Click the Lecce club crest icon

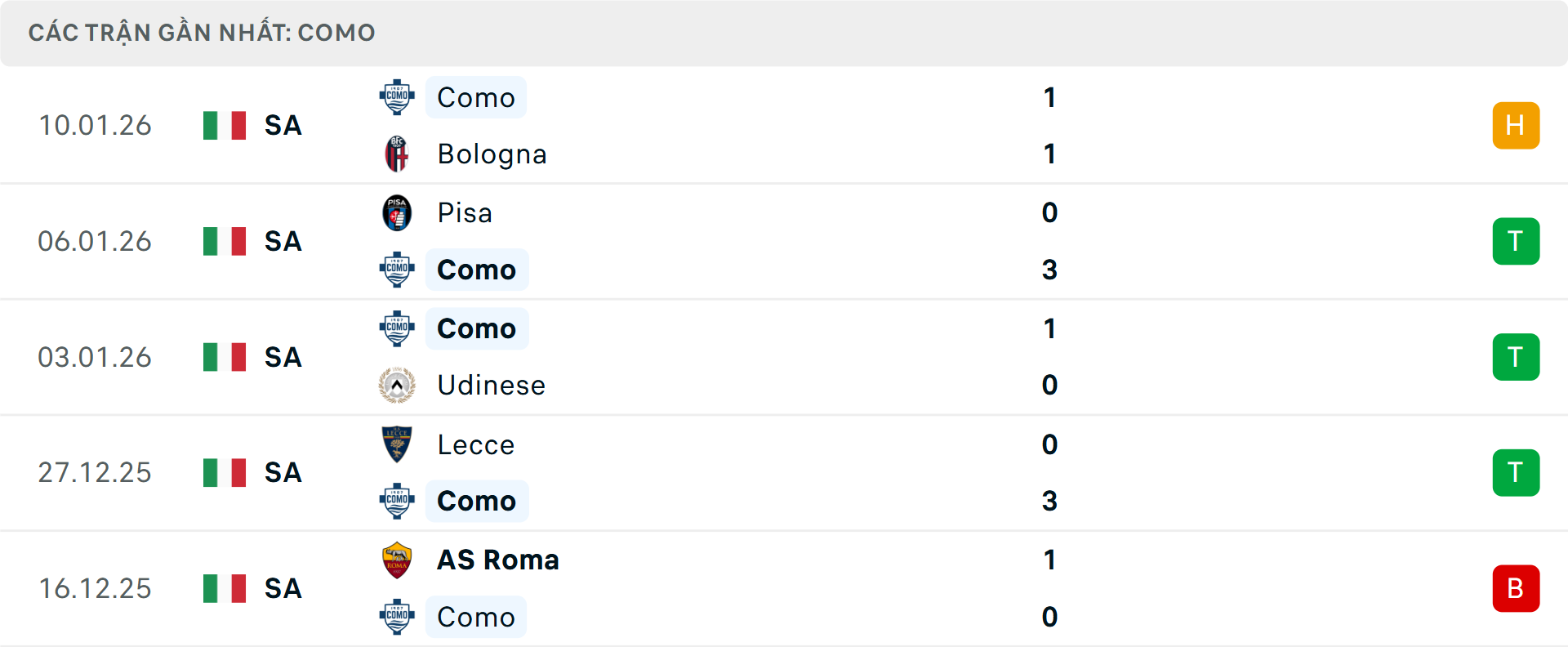click(x=397, y=444)
